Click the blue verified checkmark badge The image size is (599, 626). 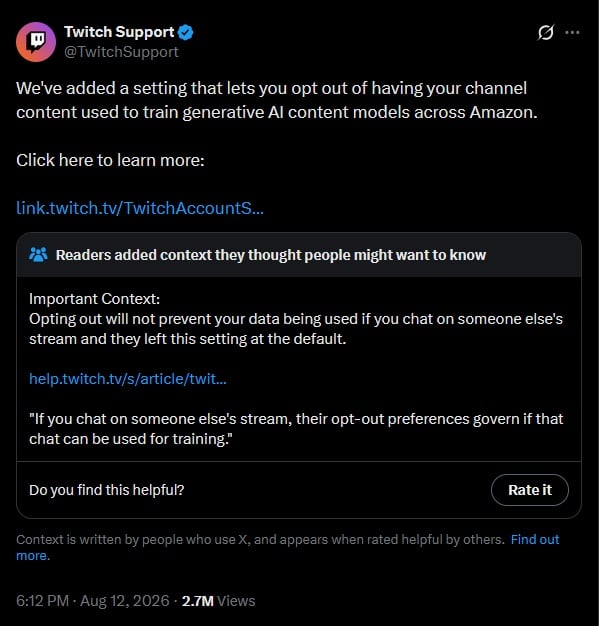pos(186,32)
